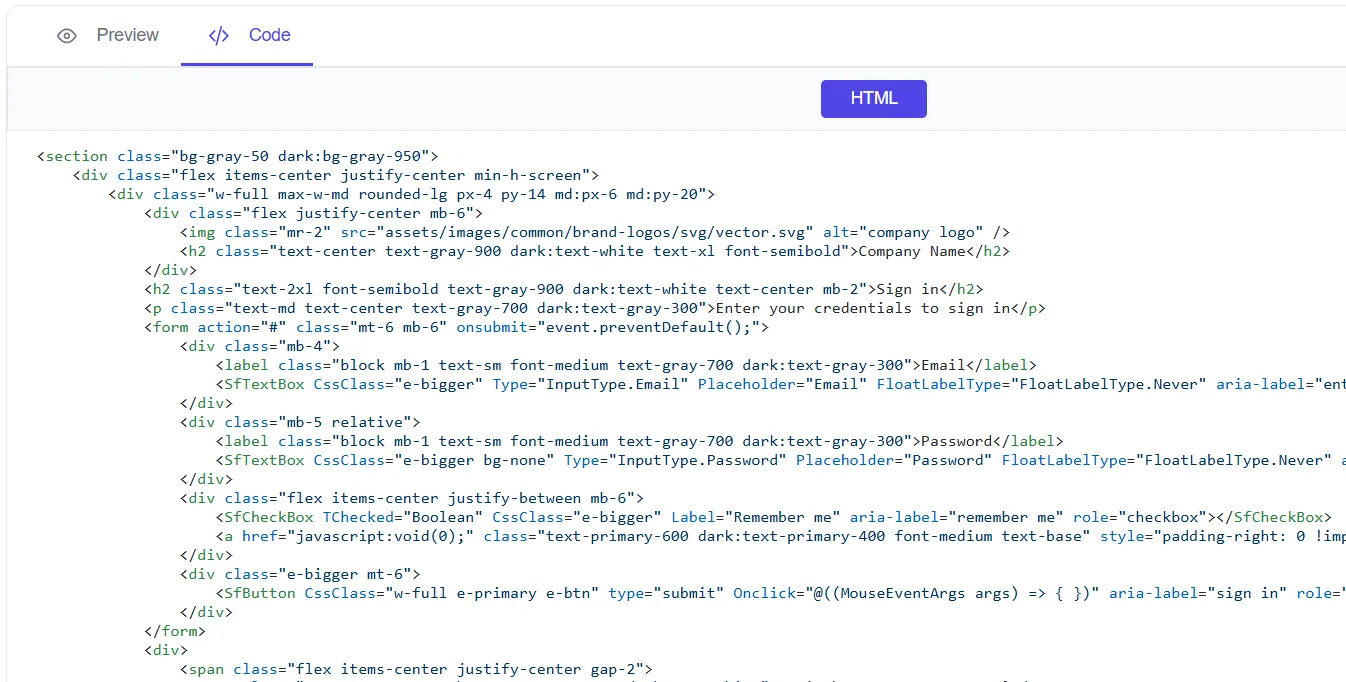
Task: Click the HTML language button
Action: [873, 98]
